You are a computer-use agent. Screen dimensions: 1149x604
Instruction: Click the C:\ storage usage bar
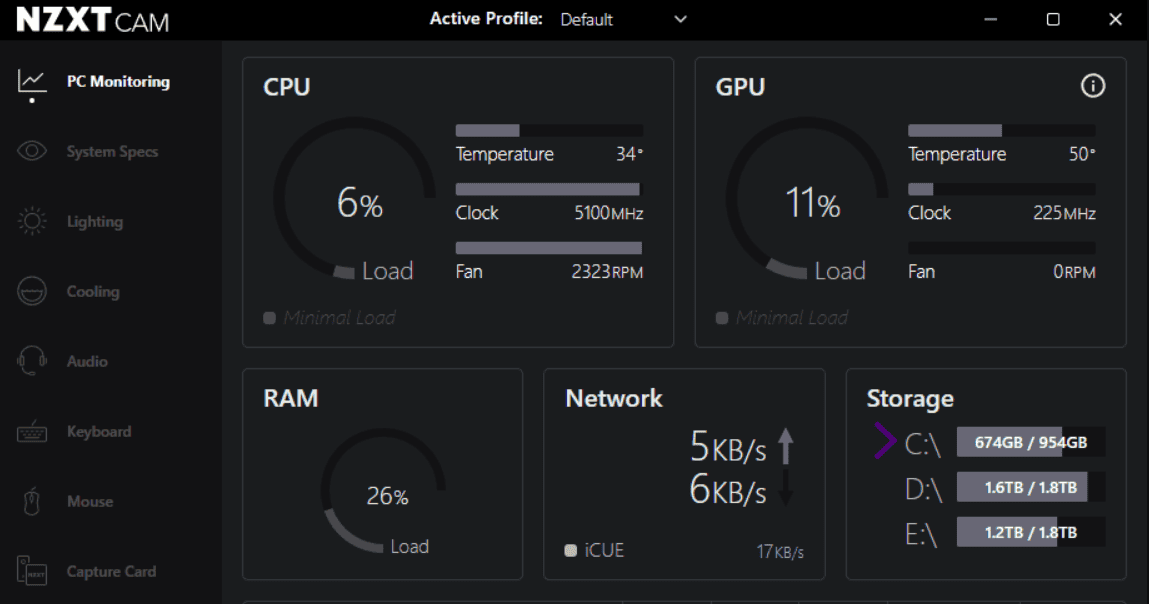1030,442
